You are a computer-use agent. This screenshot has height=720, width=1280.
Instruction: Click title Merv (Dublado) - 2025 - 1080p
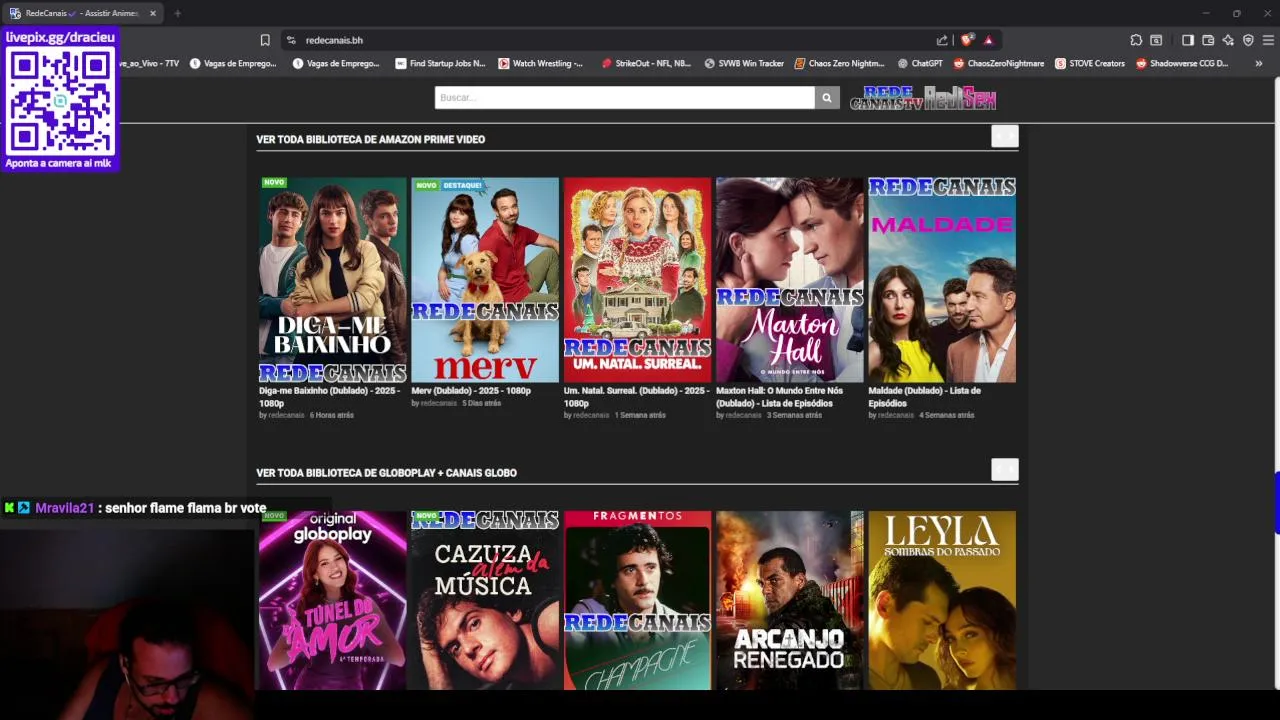(471, 391)
